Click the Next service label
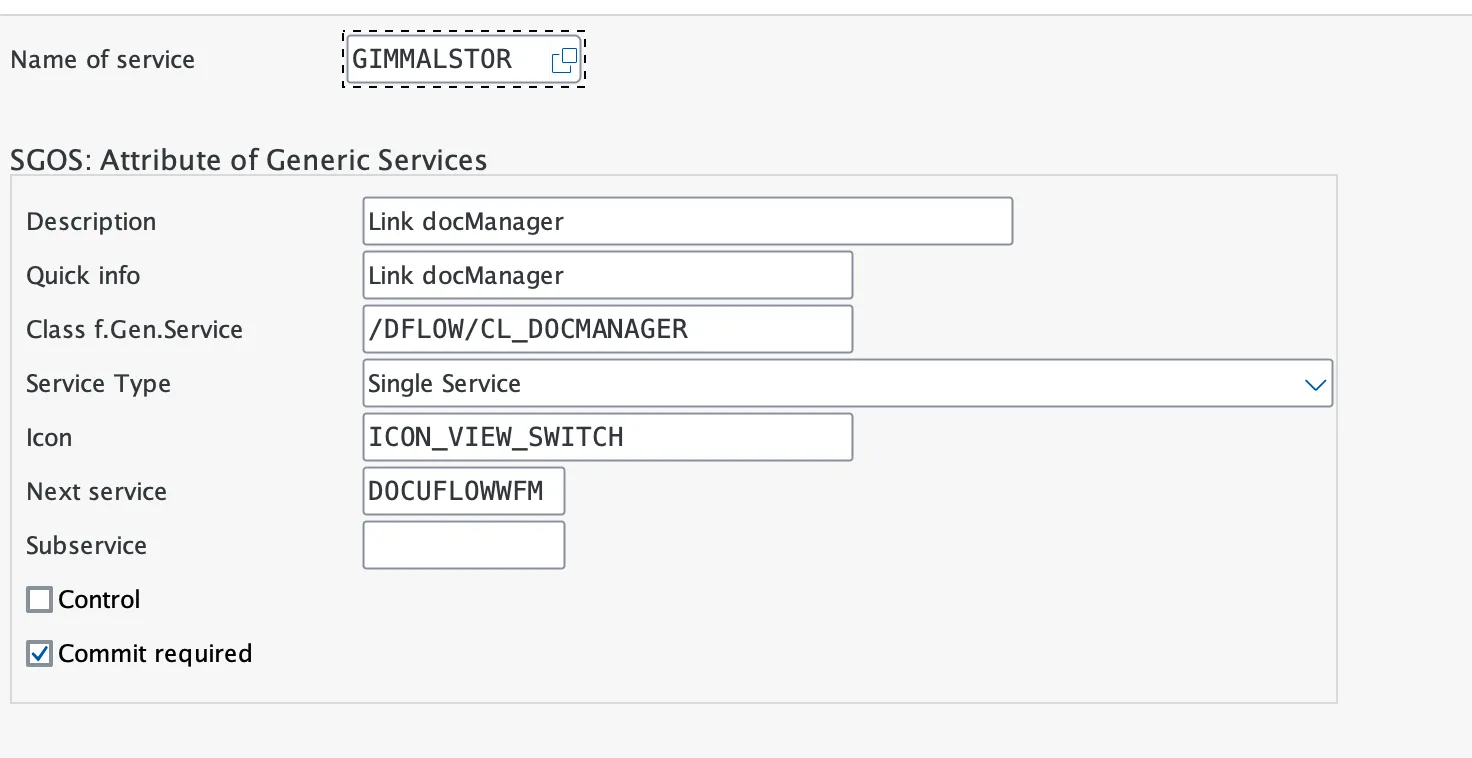 [97, 492]
